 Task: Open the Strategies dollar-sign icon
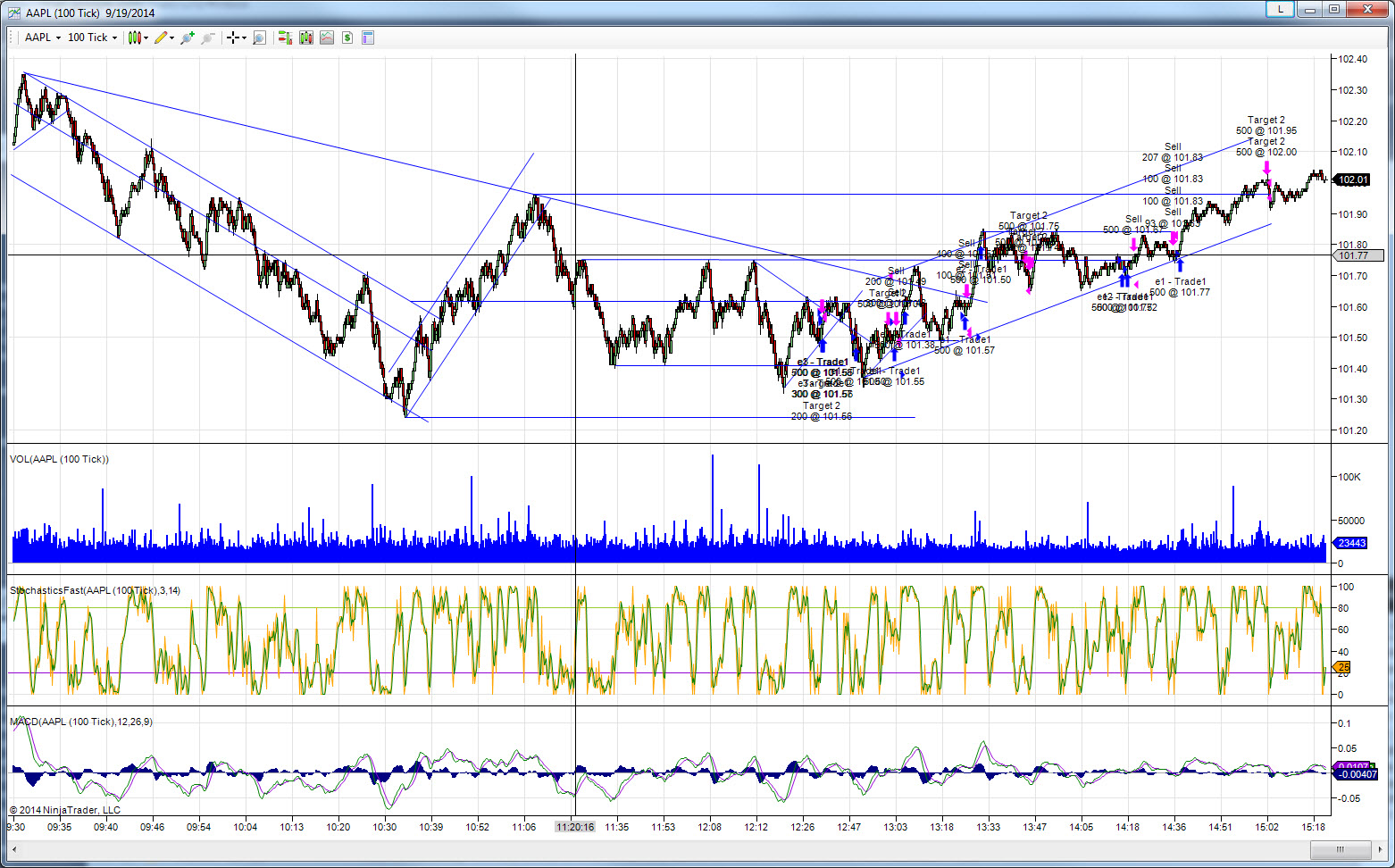pyautogui.click(x=347, y=38)
